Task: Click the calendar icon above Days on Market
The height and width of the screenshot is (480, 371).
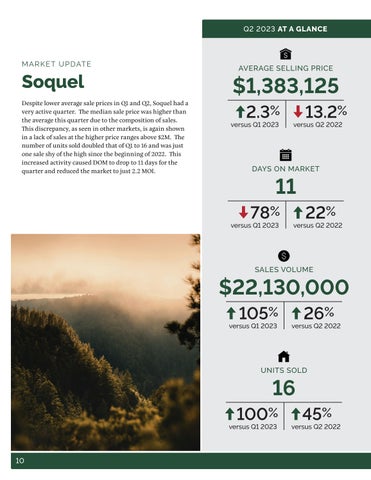Action: [x=285, y=155]
